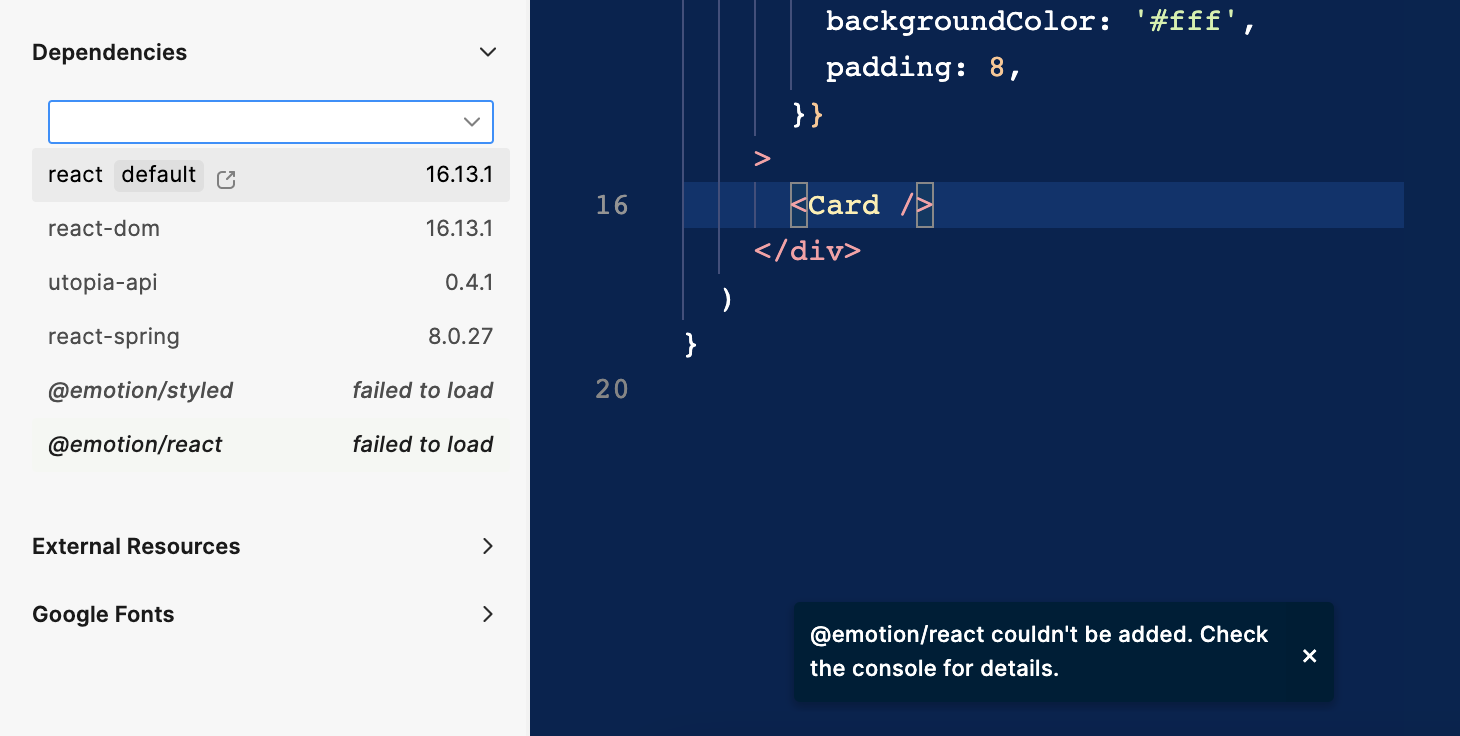Click the External Resources arrow icon
Screen dimensions: 1460x736
(x=487, y=546)
